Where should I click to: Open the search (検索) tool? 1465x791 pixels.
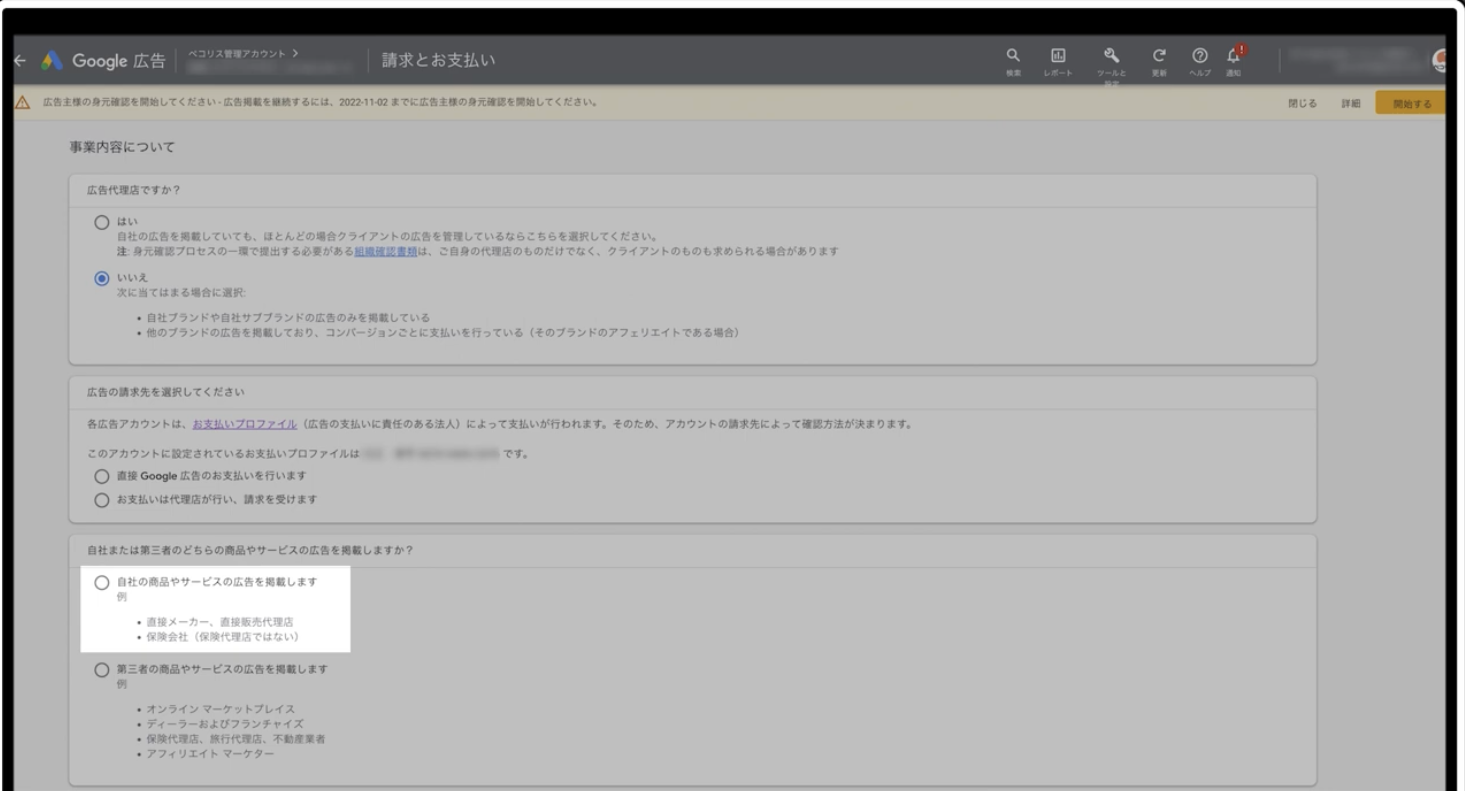click(1013, 57)
